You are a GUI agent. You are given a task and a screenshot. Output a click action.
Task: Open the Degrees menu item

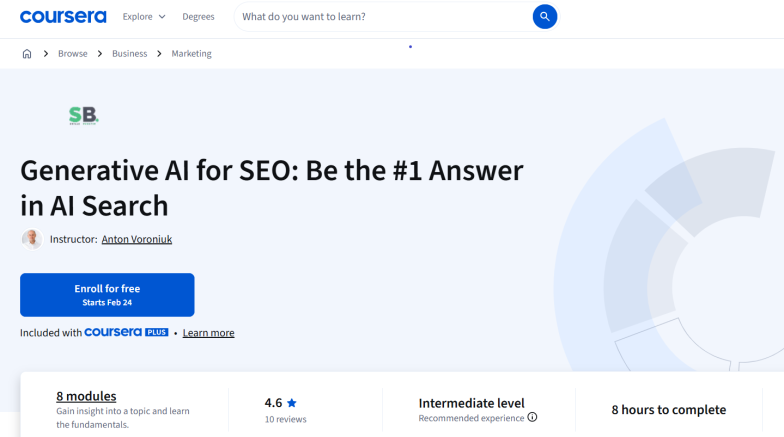(198, 17)
